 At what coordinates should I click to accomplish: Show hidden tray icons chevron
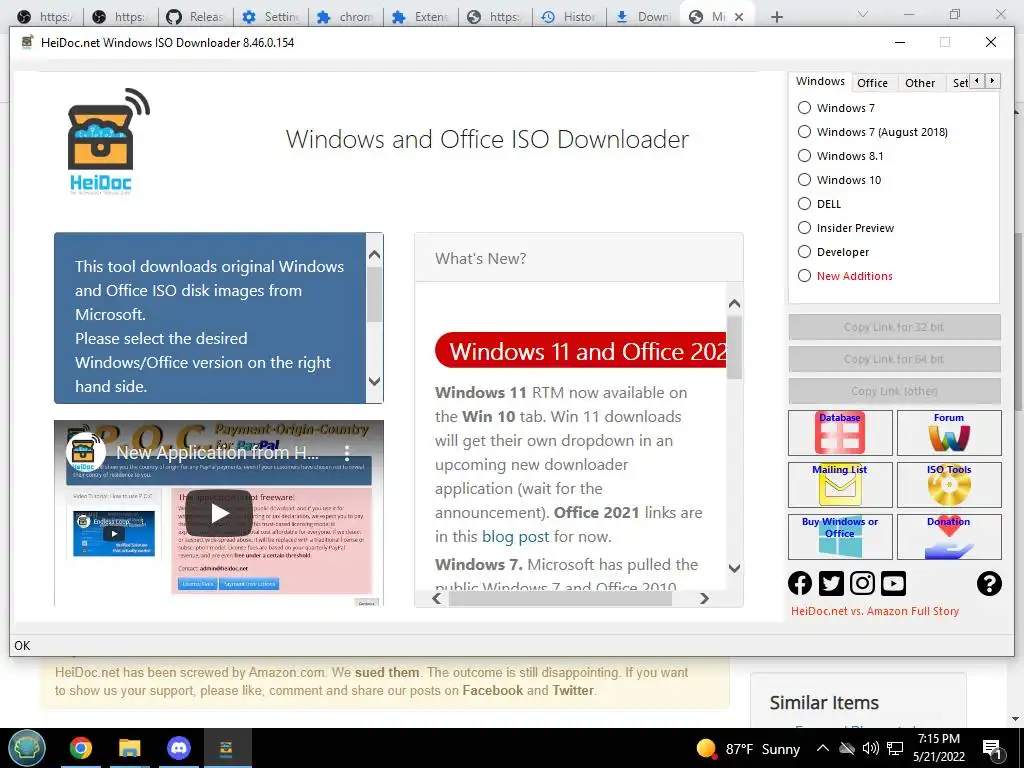click(823, 748)
